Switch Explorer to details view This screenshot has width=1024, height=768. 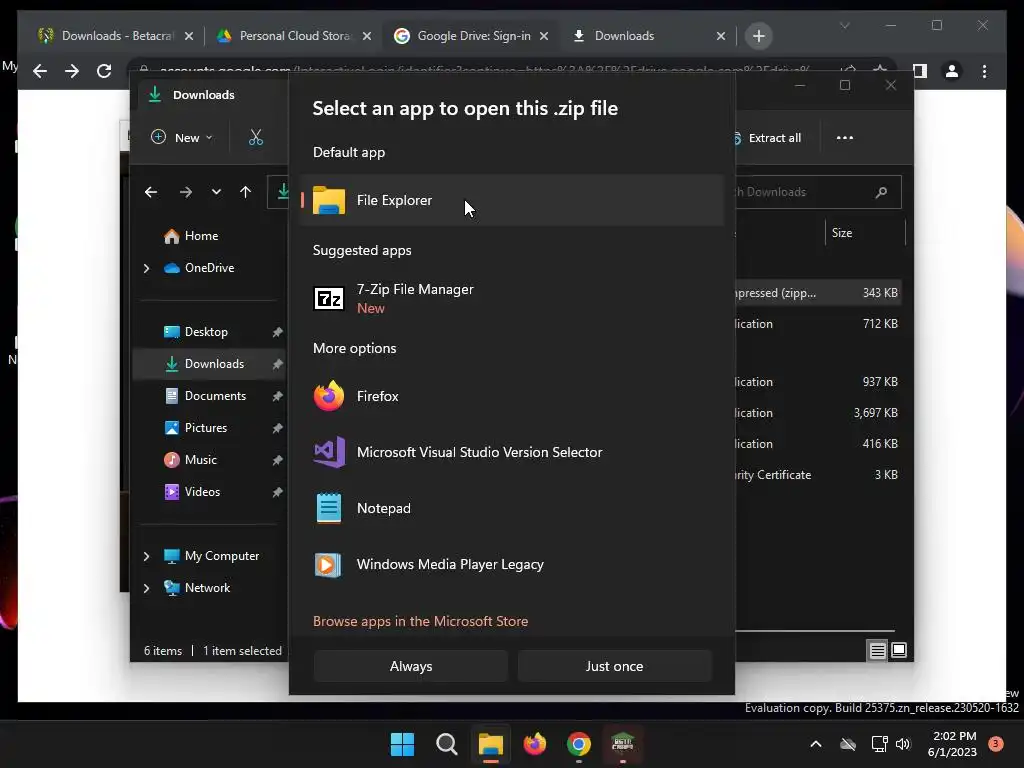click(x=877, y=650)
